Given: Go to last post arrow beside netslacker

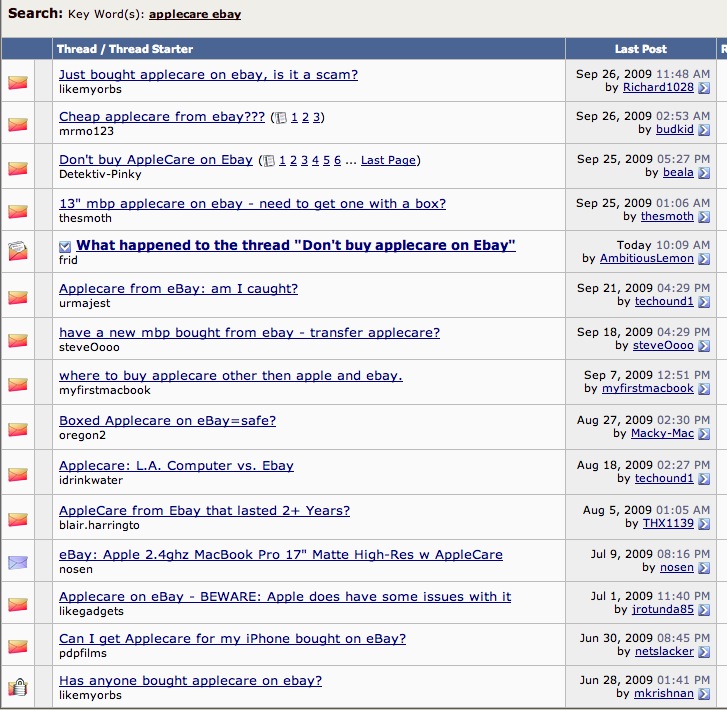Looking at the screenshot, I should click(704, 652).
